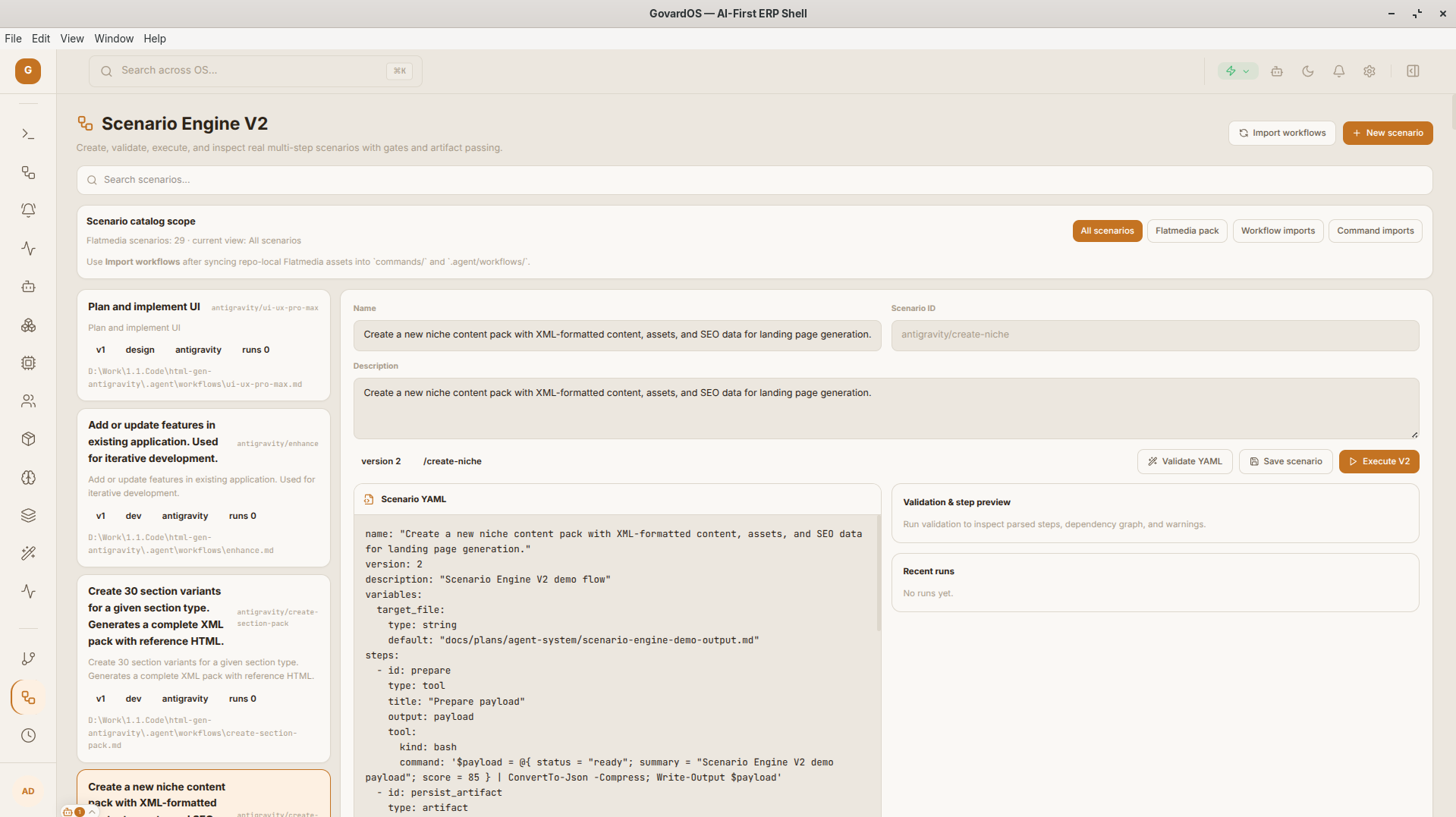
Task: Select the highlighted scenario engine sidebar icon
Action: tap(28, 697)
